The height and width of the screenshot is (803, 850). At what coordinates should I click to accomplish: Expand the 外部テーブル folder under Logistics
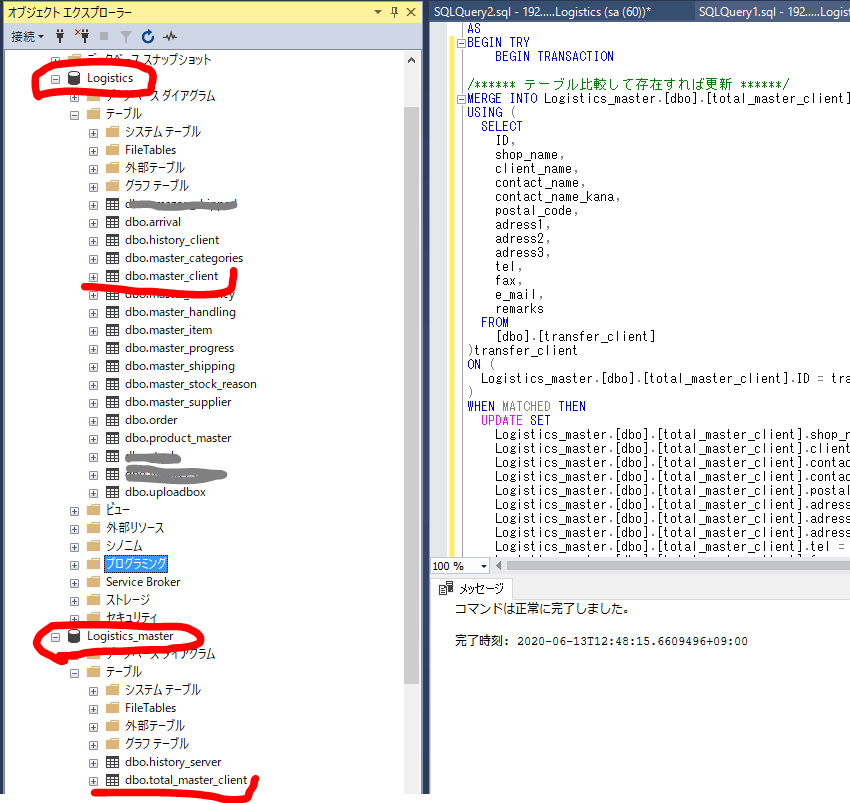[93, 169]
